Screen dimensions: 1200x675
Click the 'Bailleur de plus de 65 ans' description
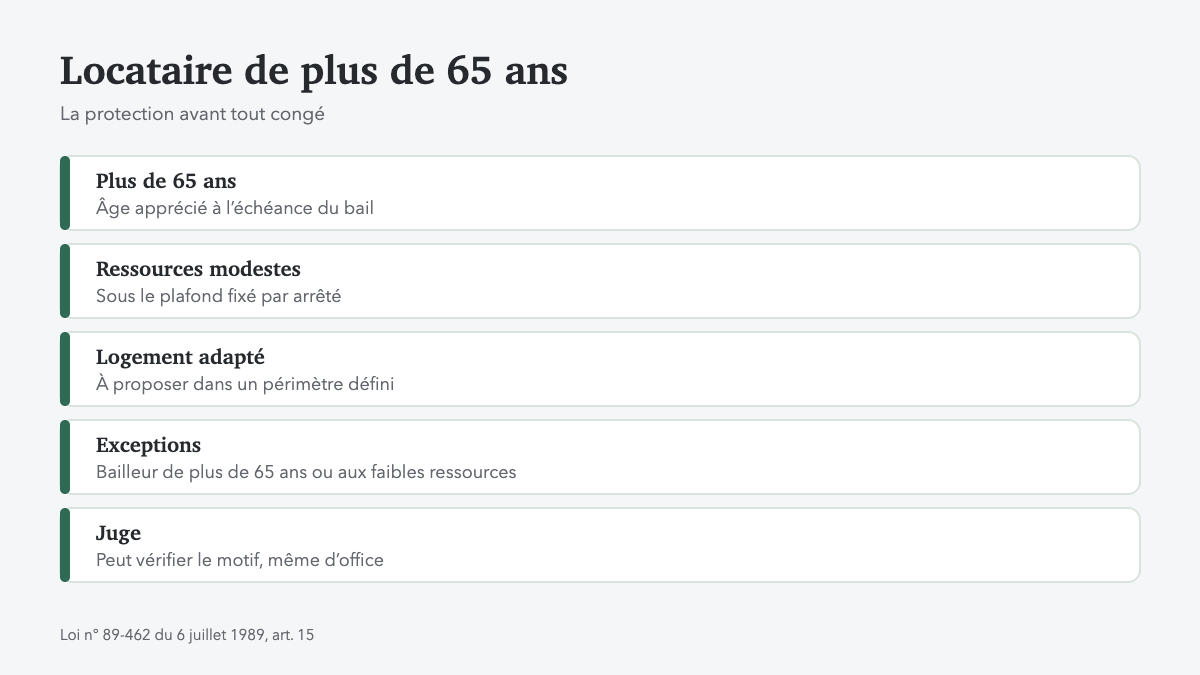[306, 472]
